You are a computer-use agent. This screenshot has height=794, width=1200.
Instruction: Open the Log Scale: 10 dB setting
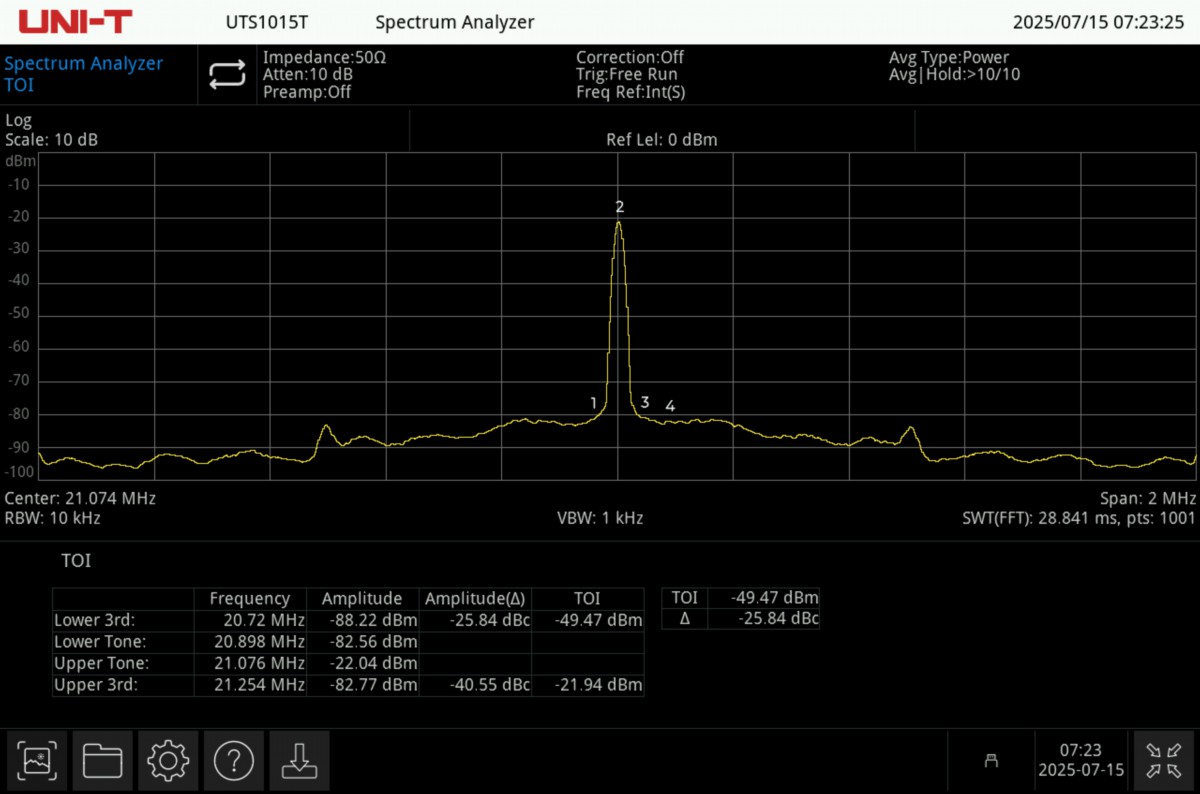tap(52, 131)
